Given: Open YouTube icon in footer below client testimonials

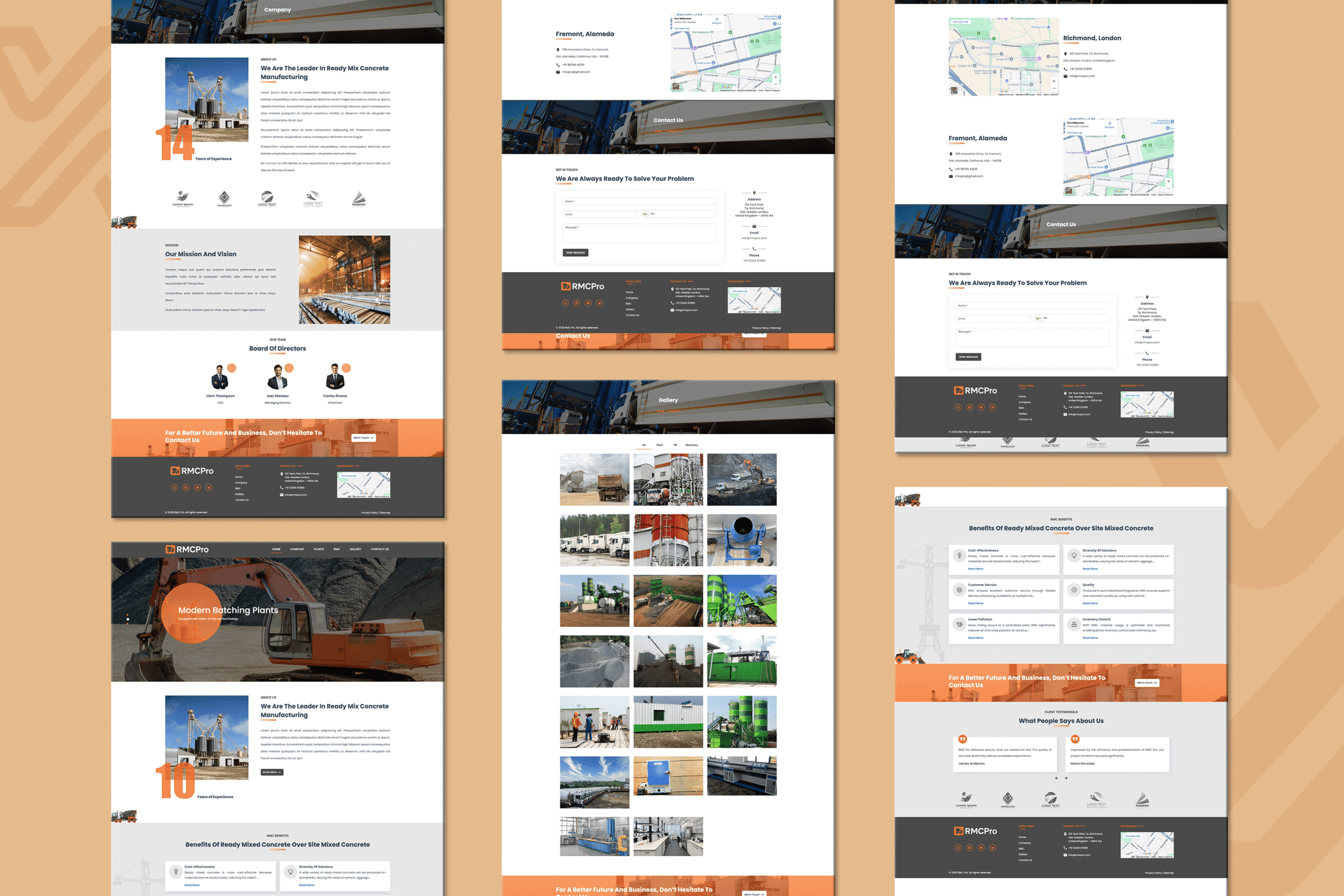Looking at the screenshot, I should [981, 848].
